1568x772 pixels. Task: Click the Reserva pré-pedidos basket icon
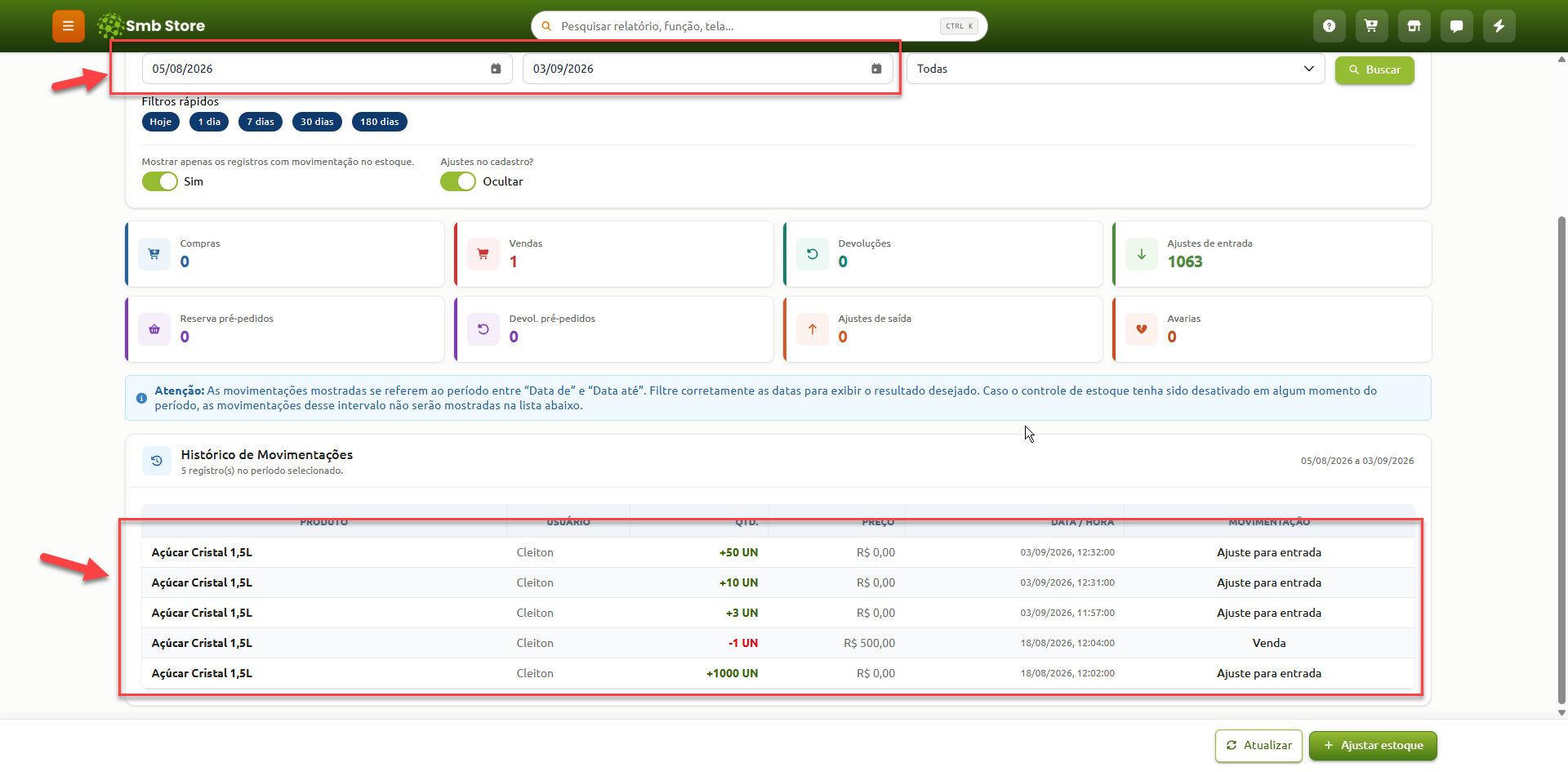154,329
